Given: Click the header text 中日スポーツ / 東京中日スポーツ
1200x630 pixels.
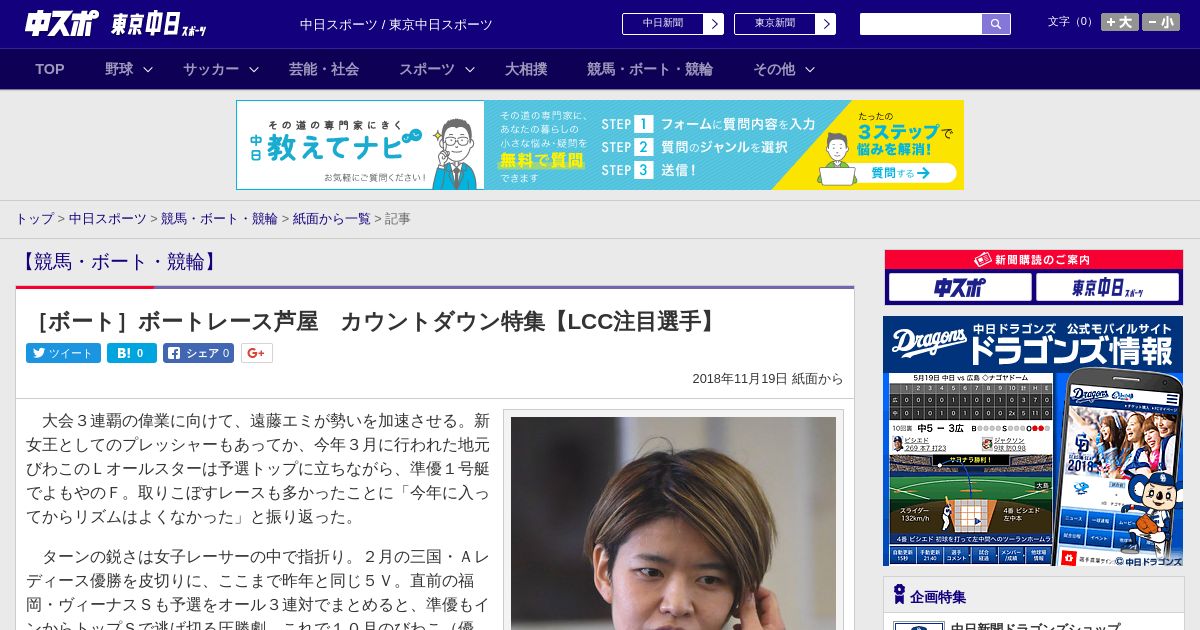Looking at the screenshot, I should (396, 24).
